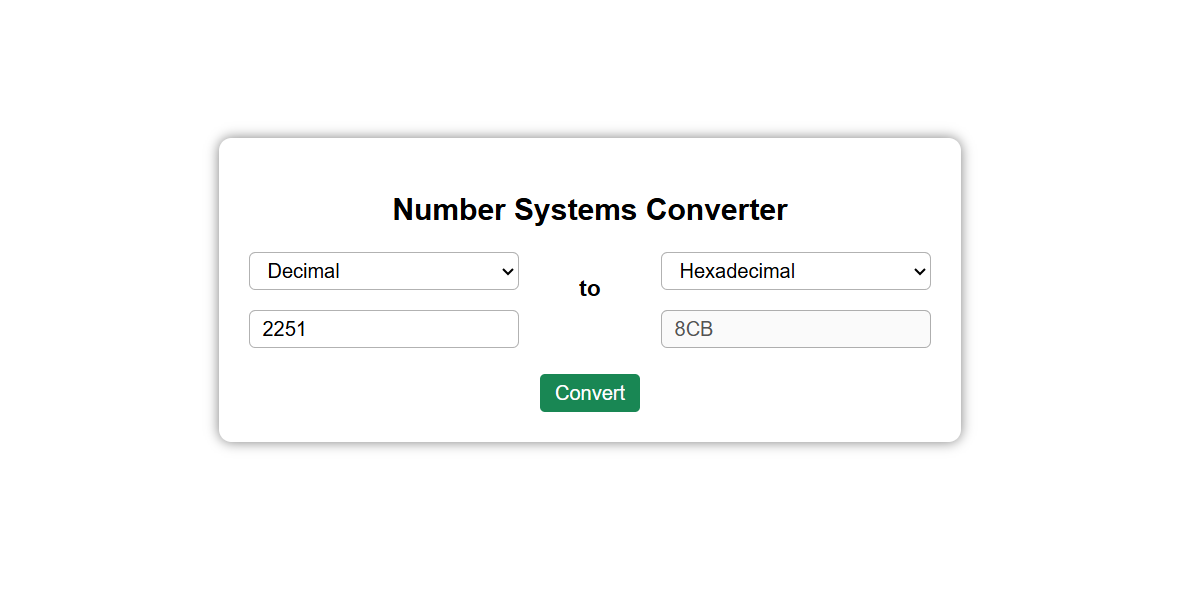
Task: Click inside the input field showing 2251
Action: point(383,328)
